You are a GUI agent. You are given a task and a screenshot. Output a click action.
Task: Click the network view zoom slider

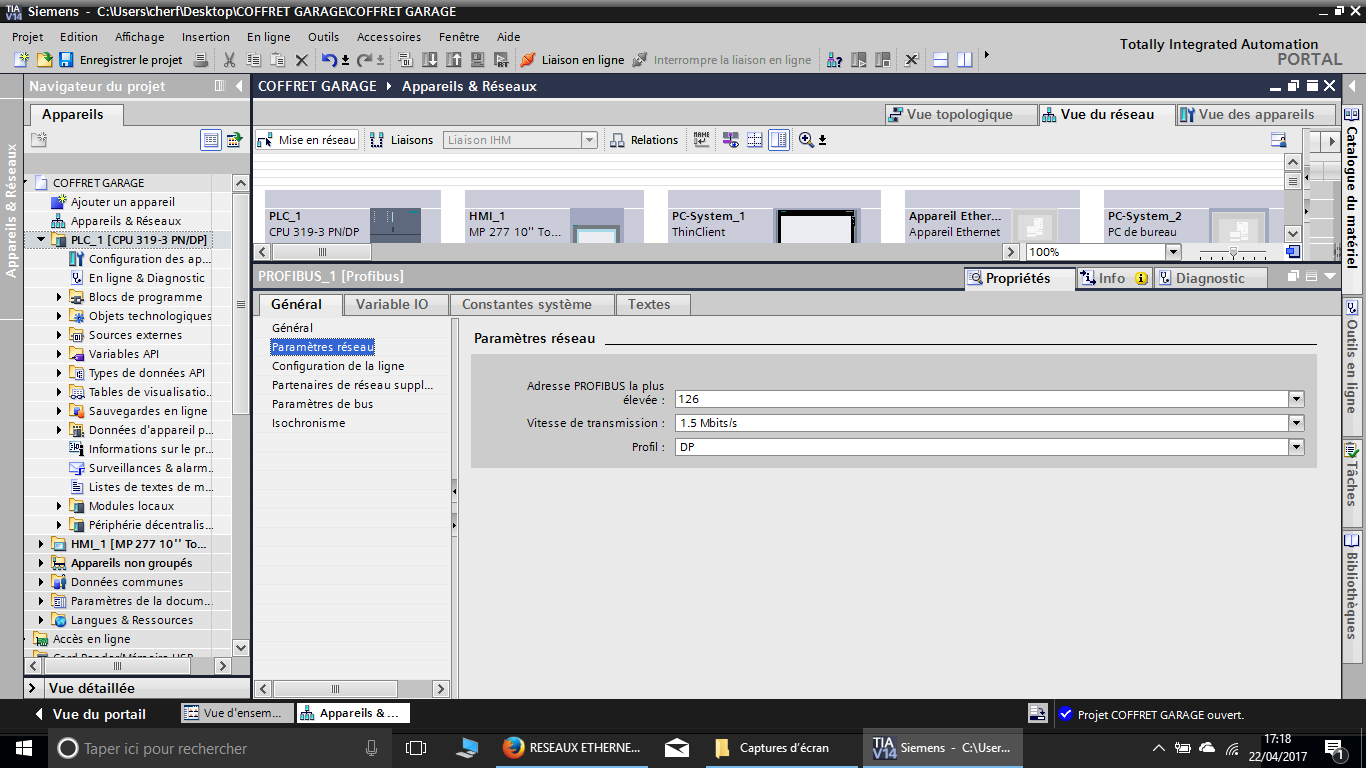point(1233,252)
